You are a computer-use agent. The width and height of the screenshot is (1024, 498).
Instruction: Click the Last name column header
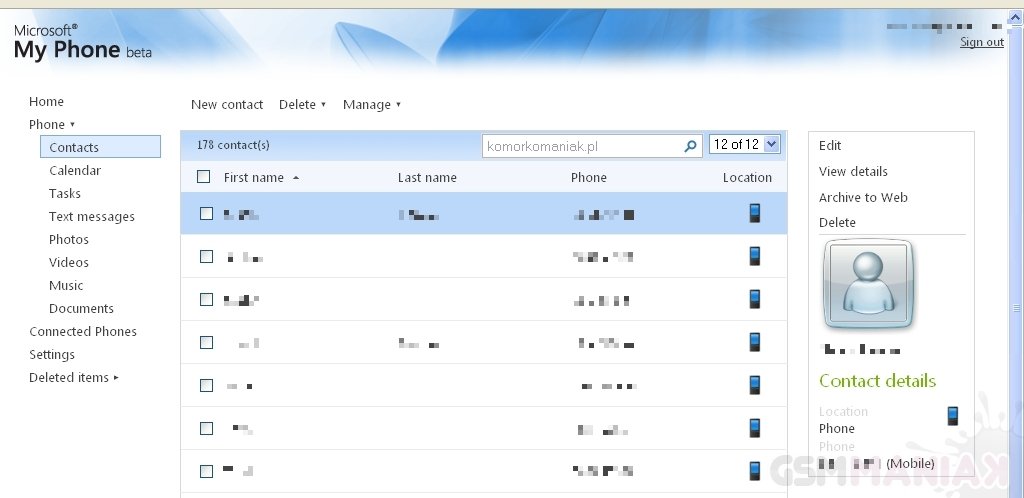pyautogui.click(x=427, y=178)
